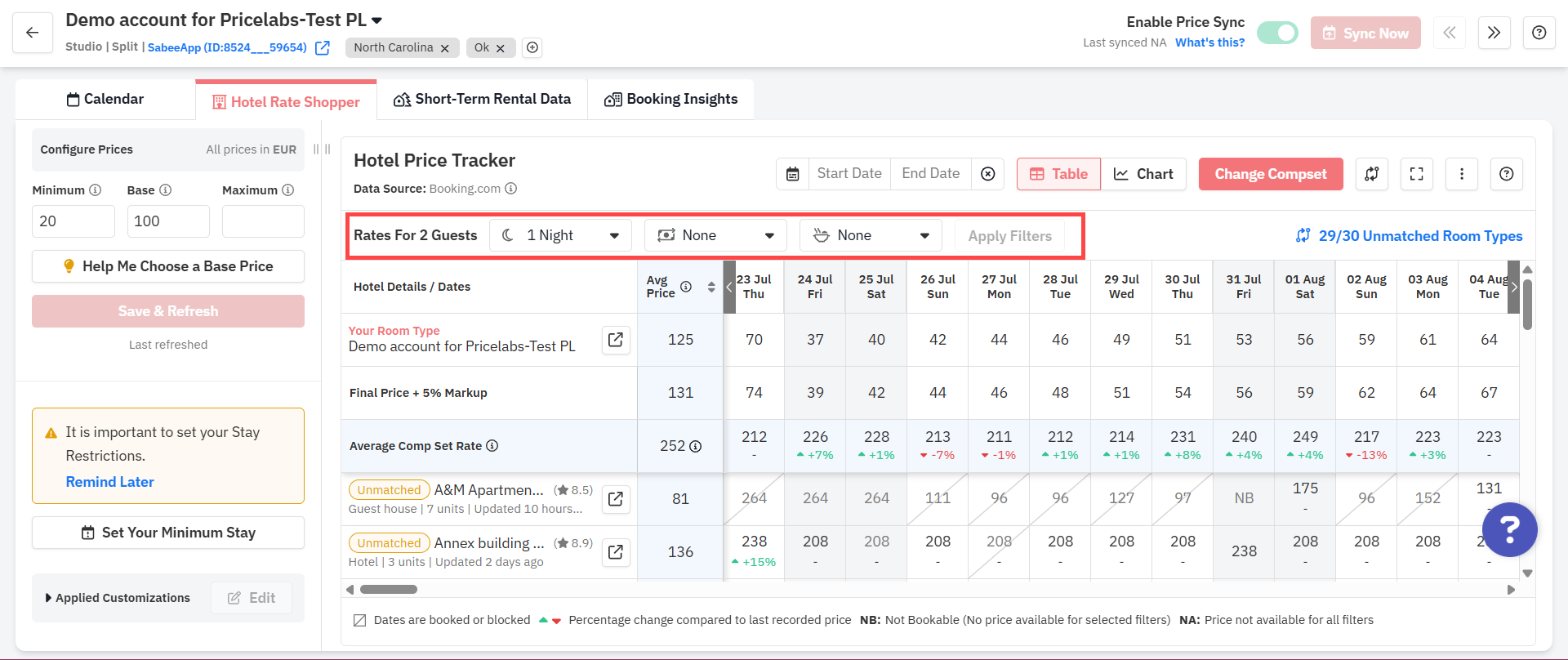Click Help Me Choose a Base Price
1568x660 pixels.
[168, 266]
